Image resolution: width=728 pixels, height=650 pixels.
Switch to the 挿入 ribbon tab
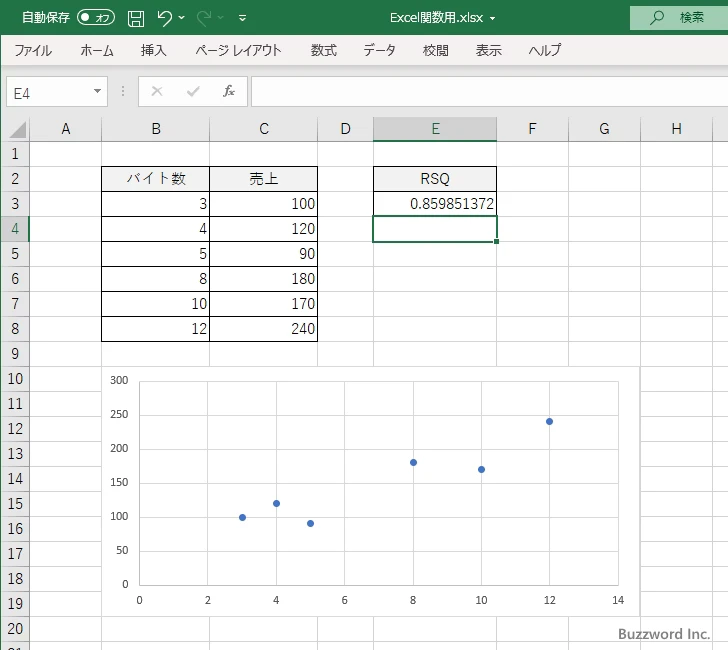point(154,50)
